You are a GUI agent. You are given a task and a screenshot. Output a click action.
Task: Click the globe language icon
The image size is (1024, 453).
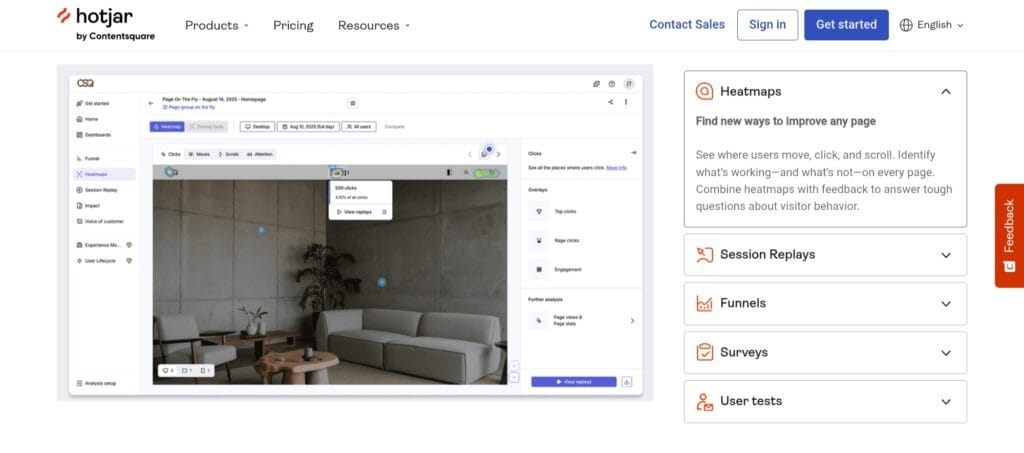[906, 25]
